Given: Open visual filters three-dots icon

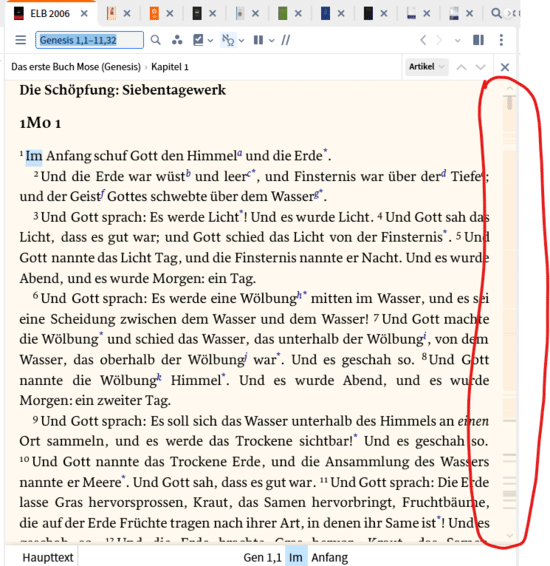Looking at the screenshot, I should click(x=177, y=40).
